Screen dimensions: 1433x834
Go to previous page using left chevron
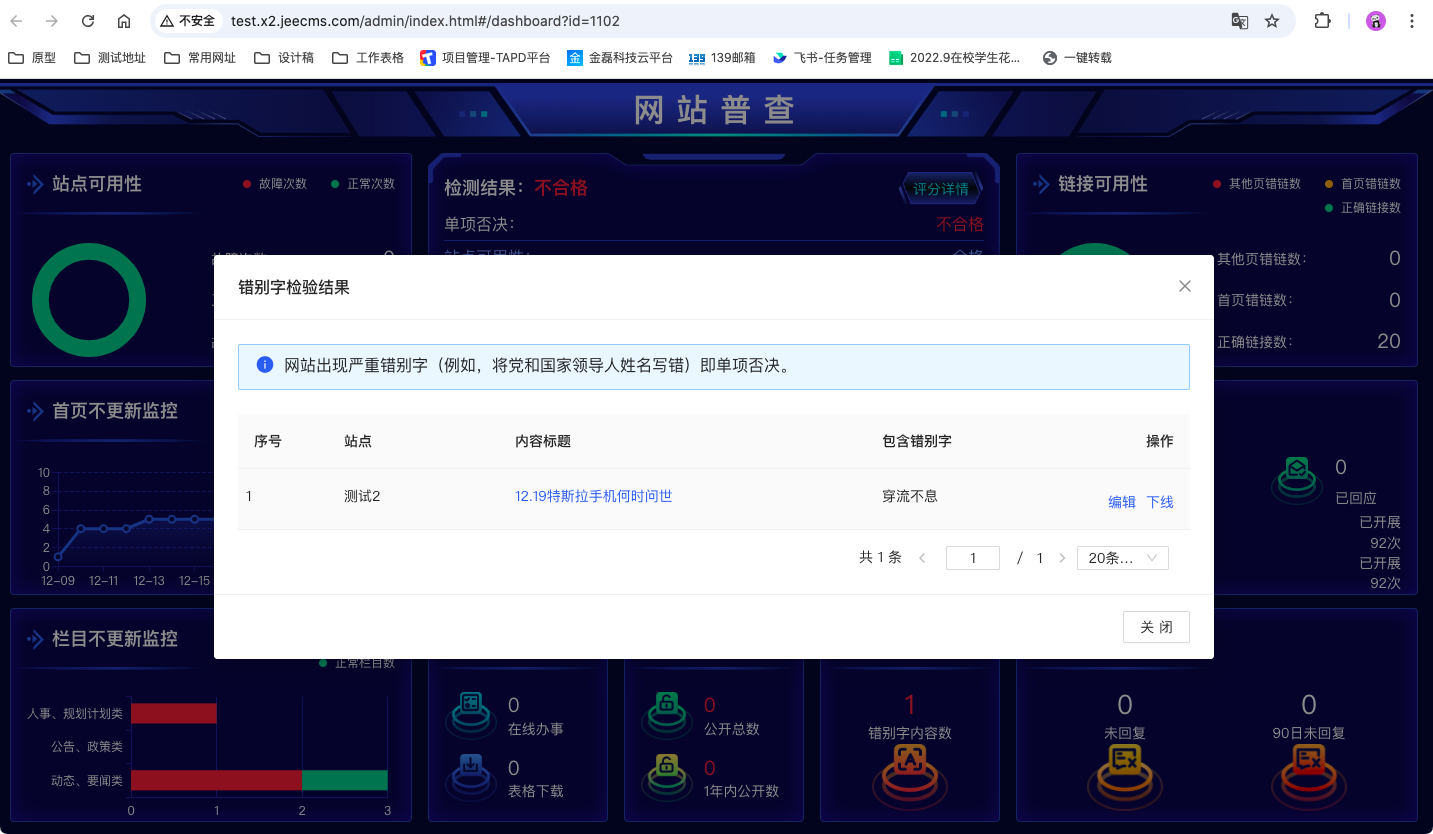click(x=922, y=558)
